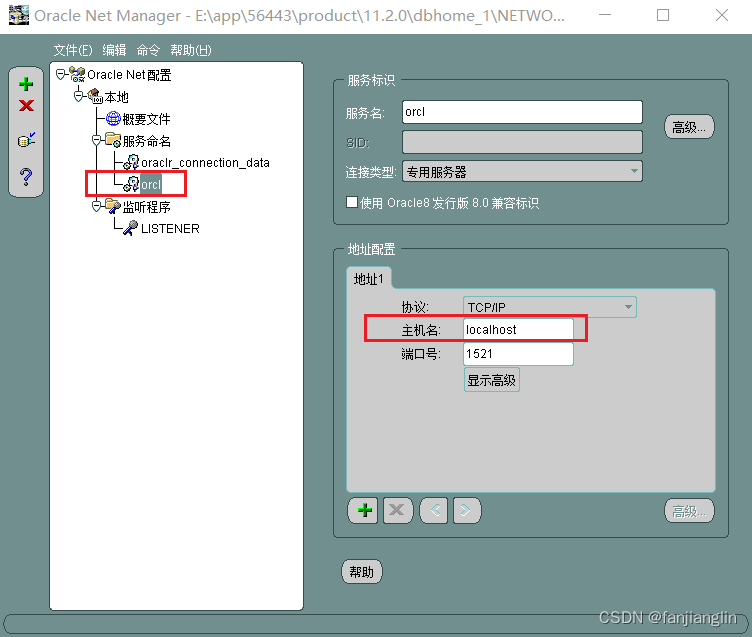Open the 文件(F) menu

point(72,50)
